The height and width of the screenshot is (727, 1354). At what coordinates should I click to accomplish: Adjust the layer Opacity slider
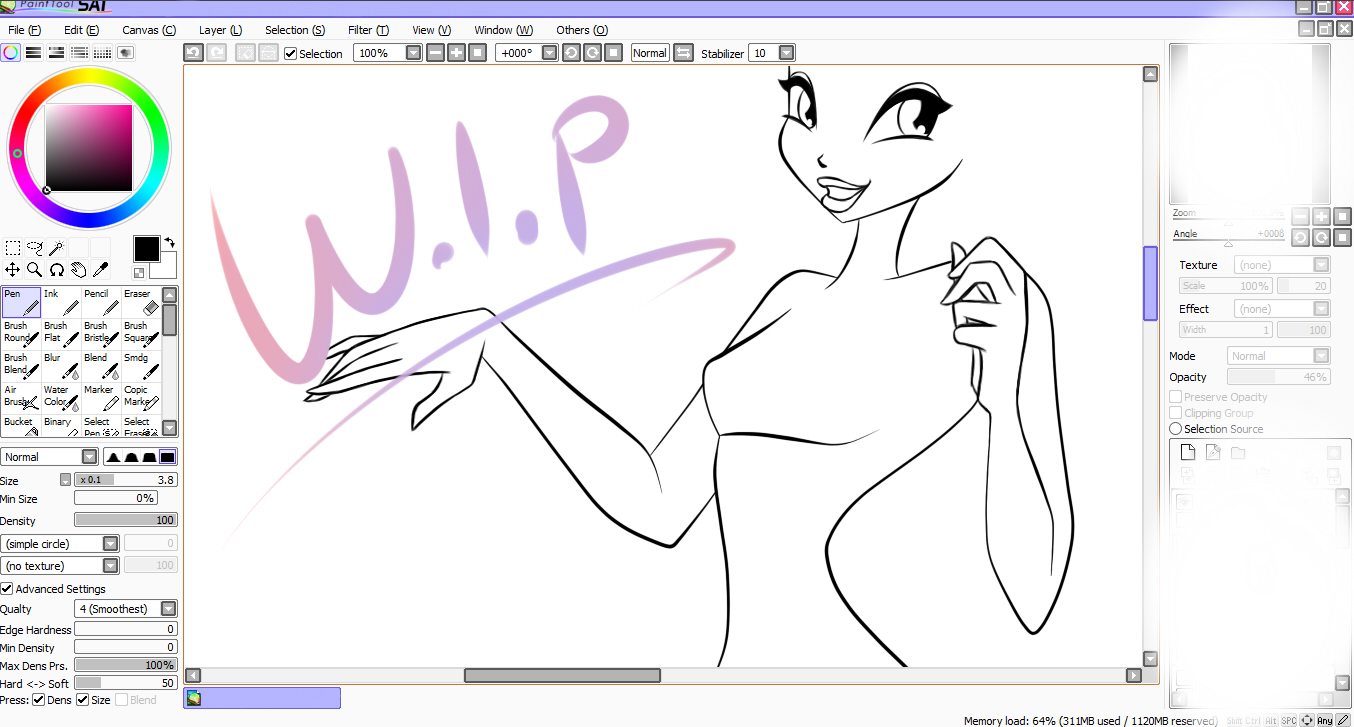tap(1279, 377)
